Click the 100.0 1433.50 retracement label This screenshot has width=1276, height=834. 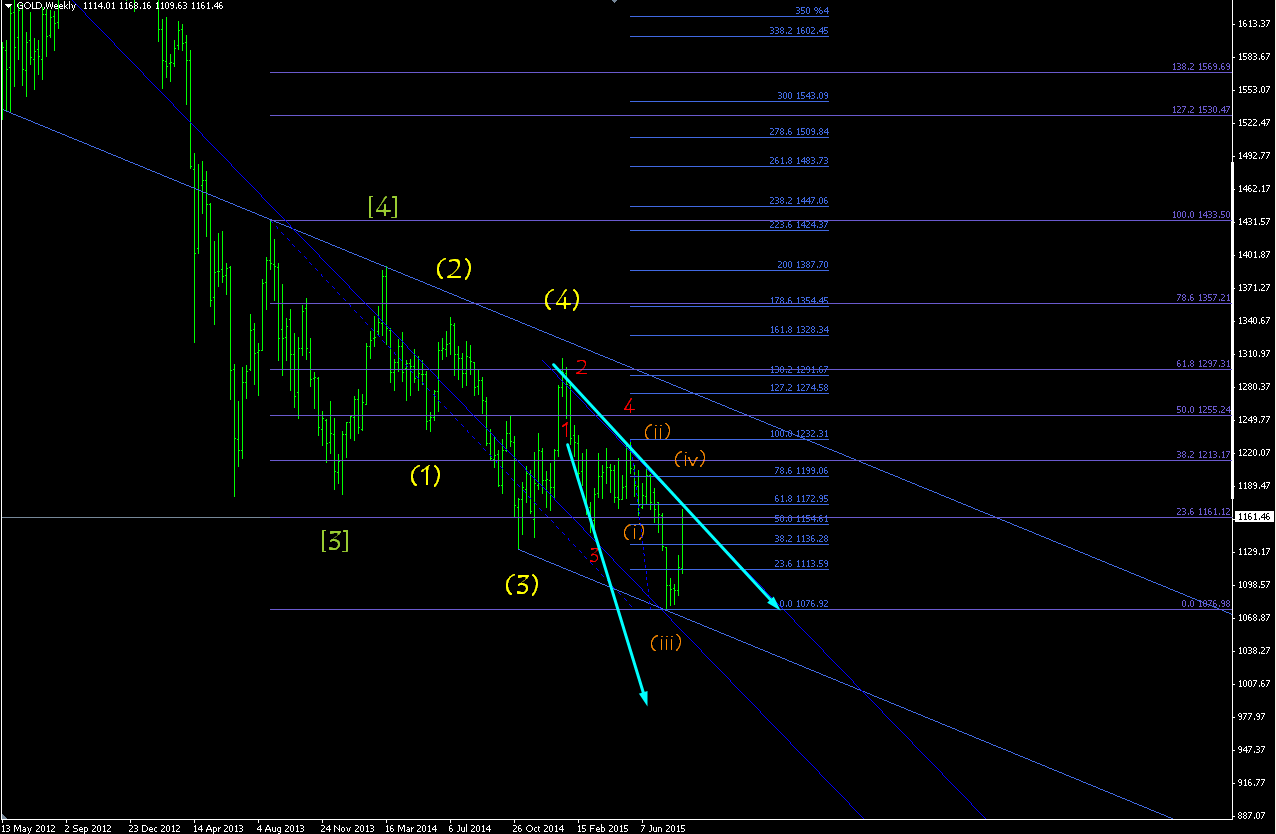pyautogui.click(x=1199, y=216)
